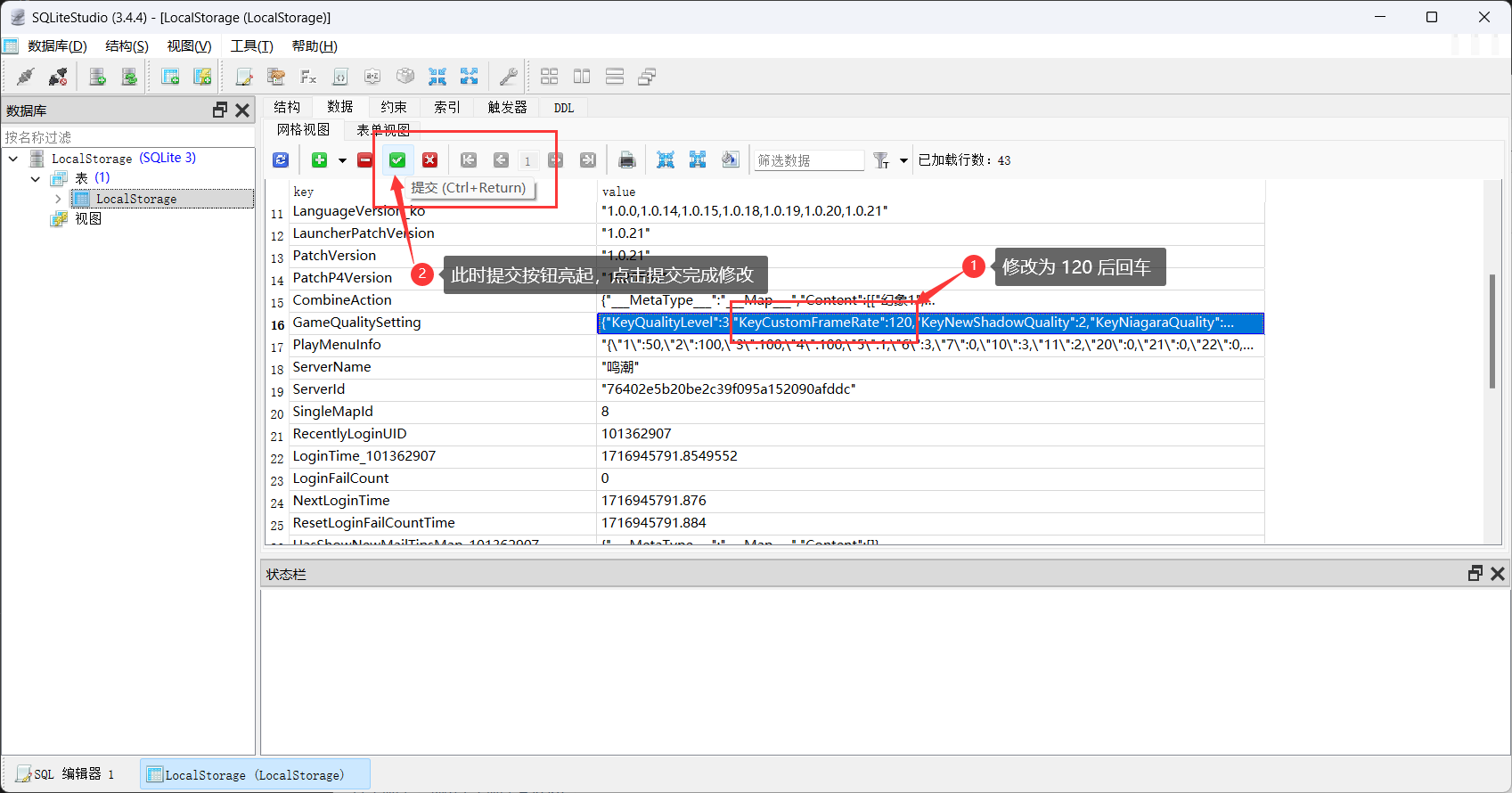1512x793 pixels.
Task: Cascade windows icon
Action: tap(647, 77)
